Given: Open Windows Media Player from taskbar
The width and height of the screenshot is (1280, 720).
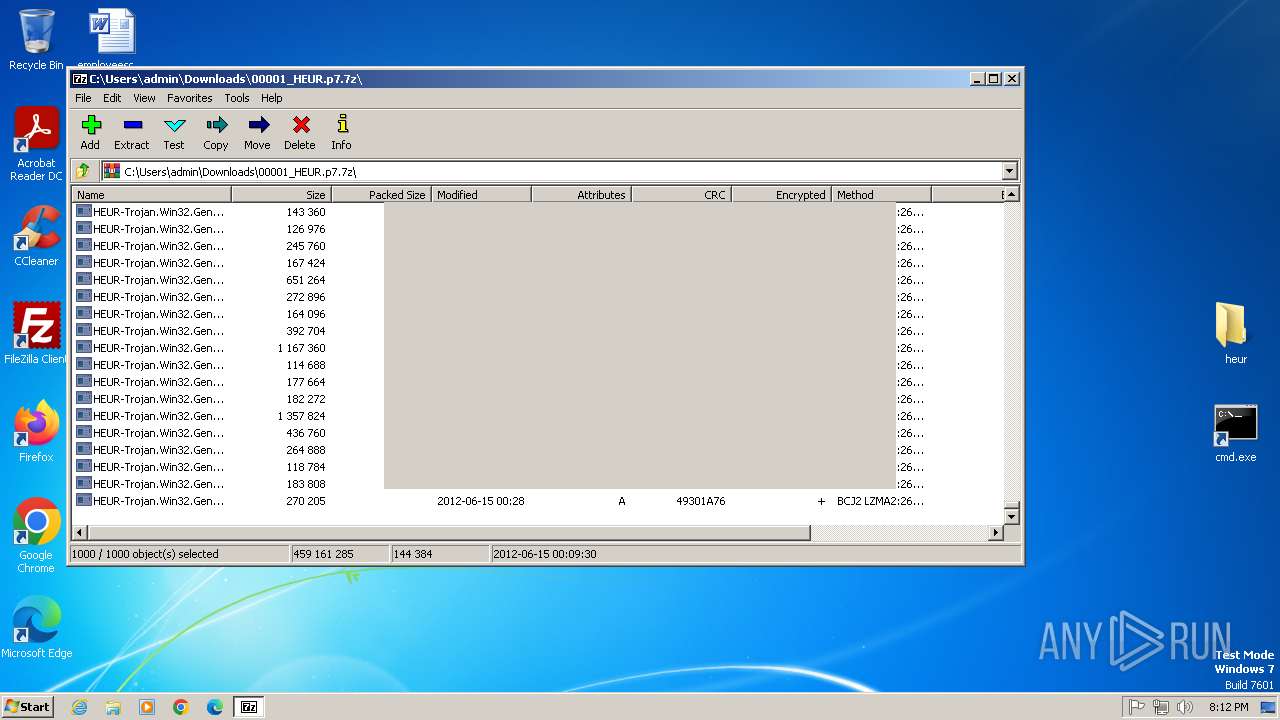Looking at the screenshot, I should tap(147, 707).
